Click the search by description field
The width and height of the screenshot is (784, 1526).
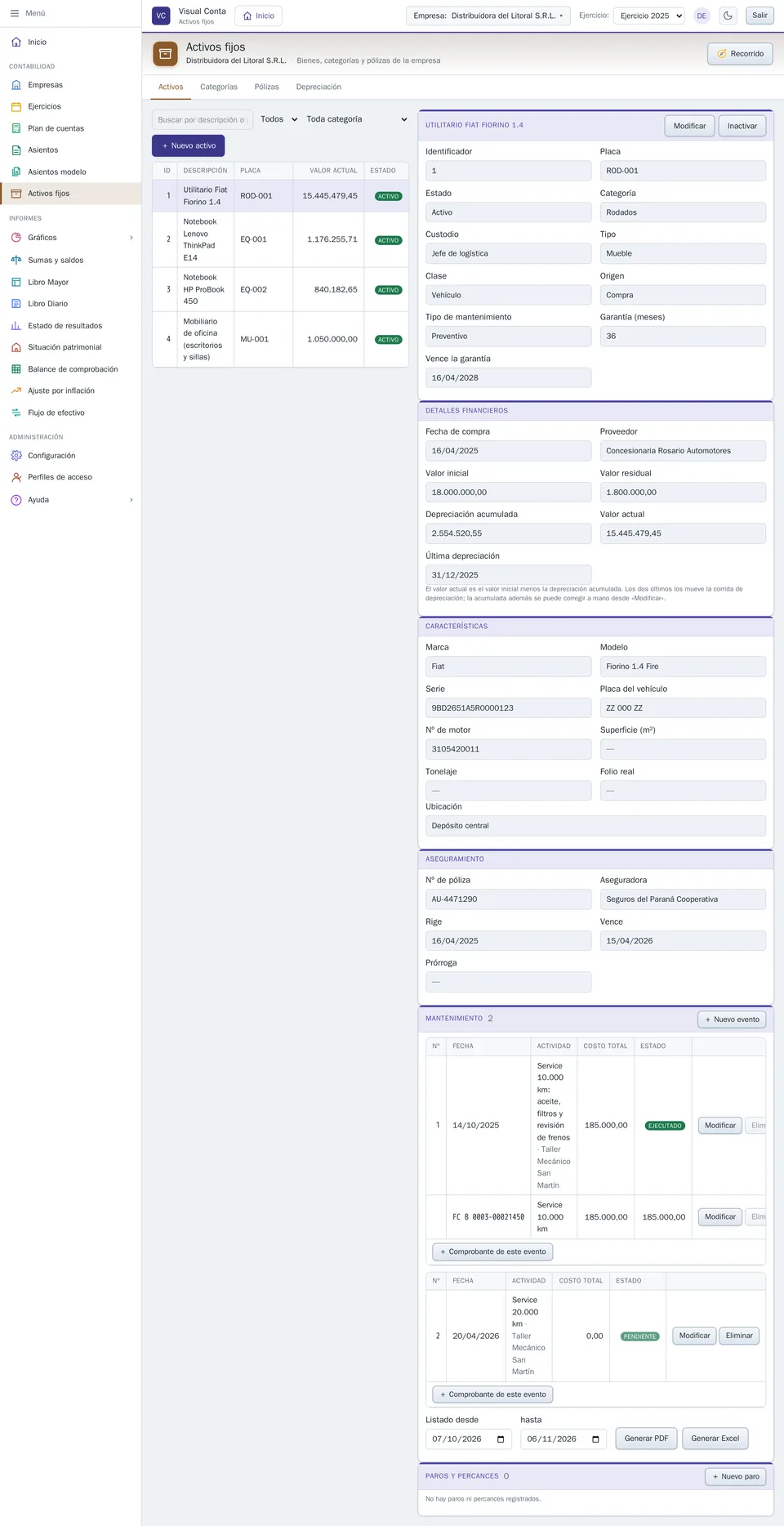coord(203,120)
